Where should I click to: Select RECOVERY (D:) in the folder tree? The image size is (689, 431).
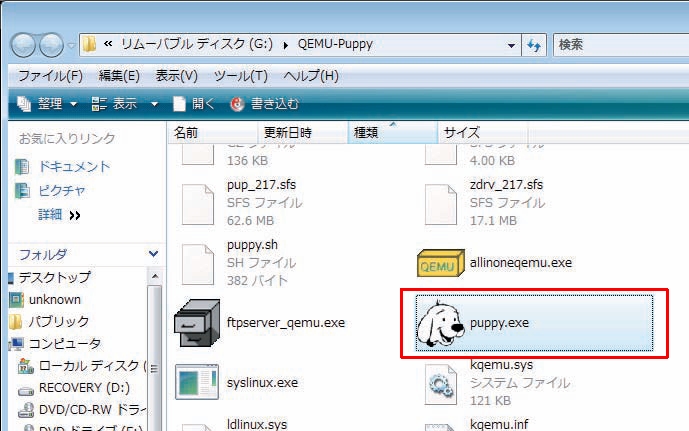point(84,388)
